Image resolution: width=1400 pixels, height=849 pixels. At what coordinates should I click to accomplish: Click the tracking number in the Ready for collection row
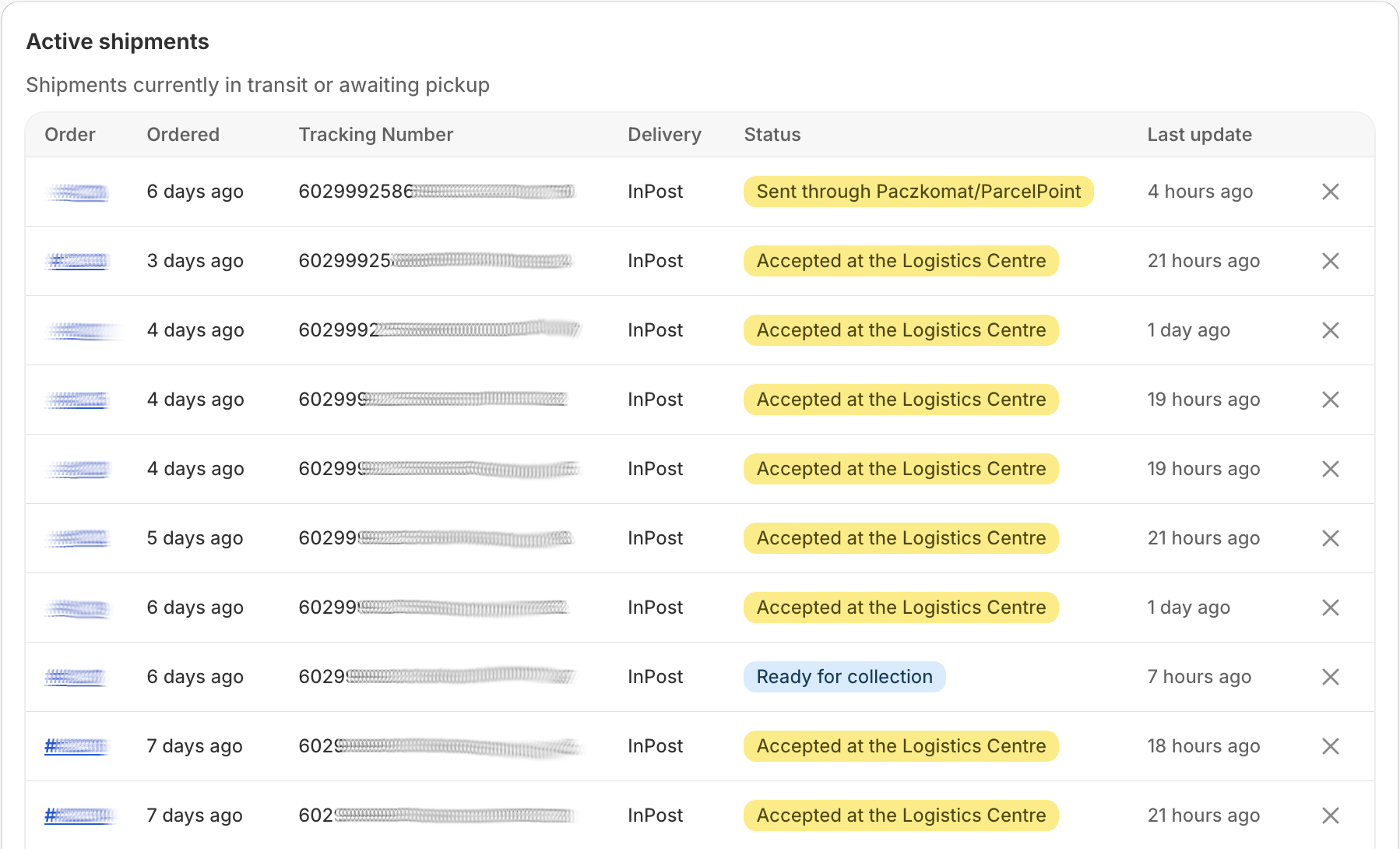438,677
